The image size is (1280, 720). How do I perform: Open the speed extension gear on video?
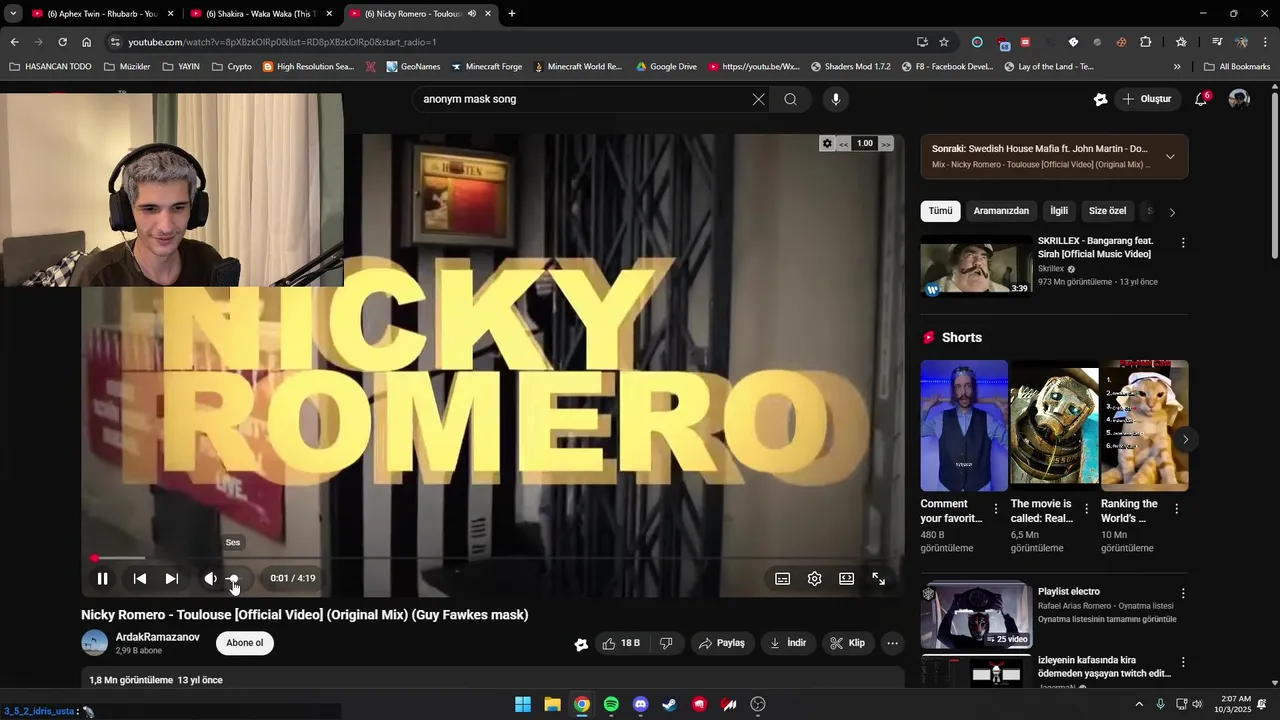(x=827, y=143)
